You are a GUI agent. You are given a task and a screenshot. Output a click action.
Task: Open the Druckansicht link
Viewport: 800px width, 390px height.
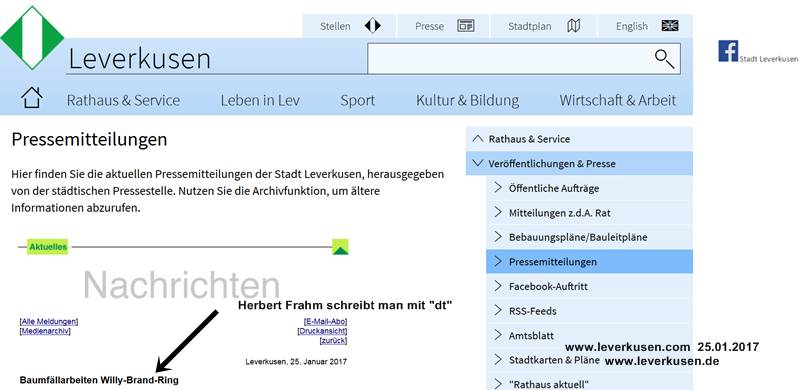tap(322, 331)
